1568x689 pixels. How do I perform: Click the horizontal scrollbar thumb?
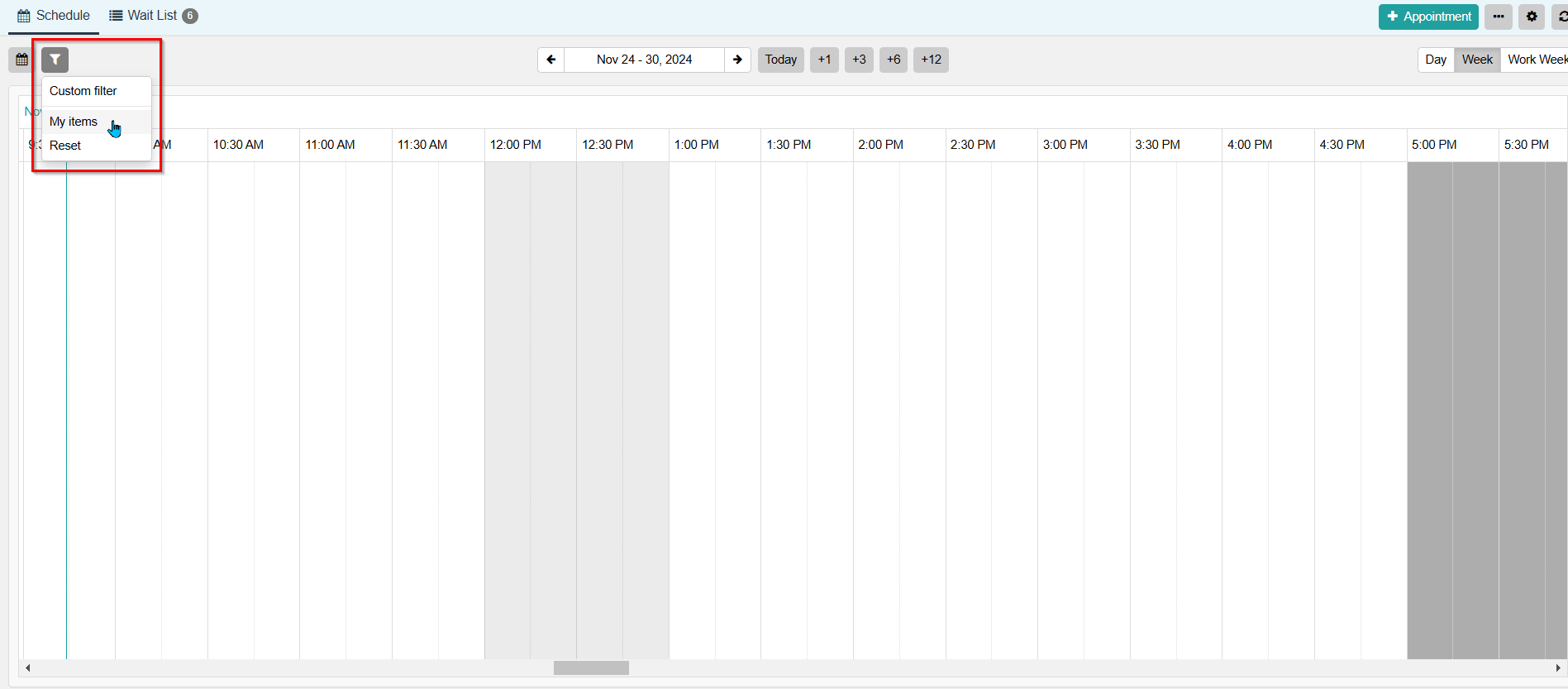(x=591, y=667)
